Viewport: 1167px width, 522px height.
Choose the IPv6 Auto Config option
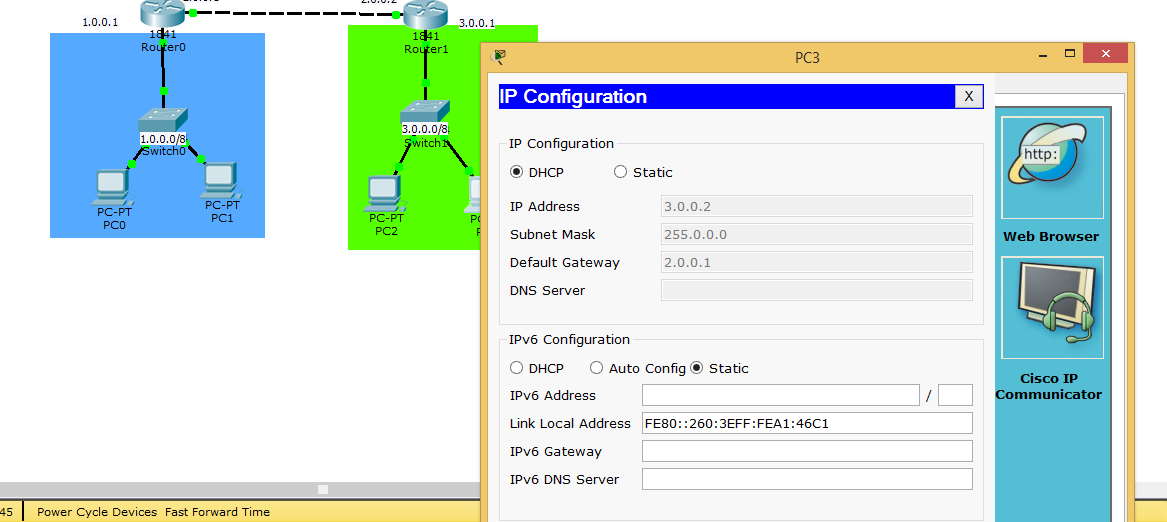(597, 368)
